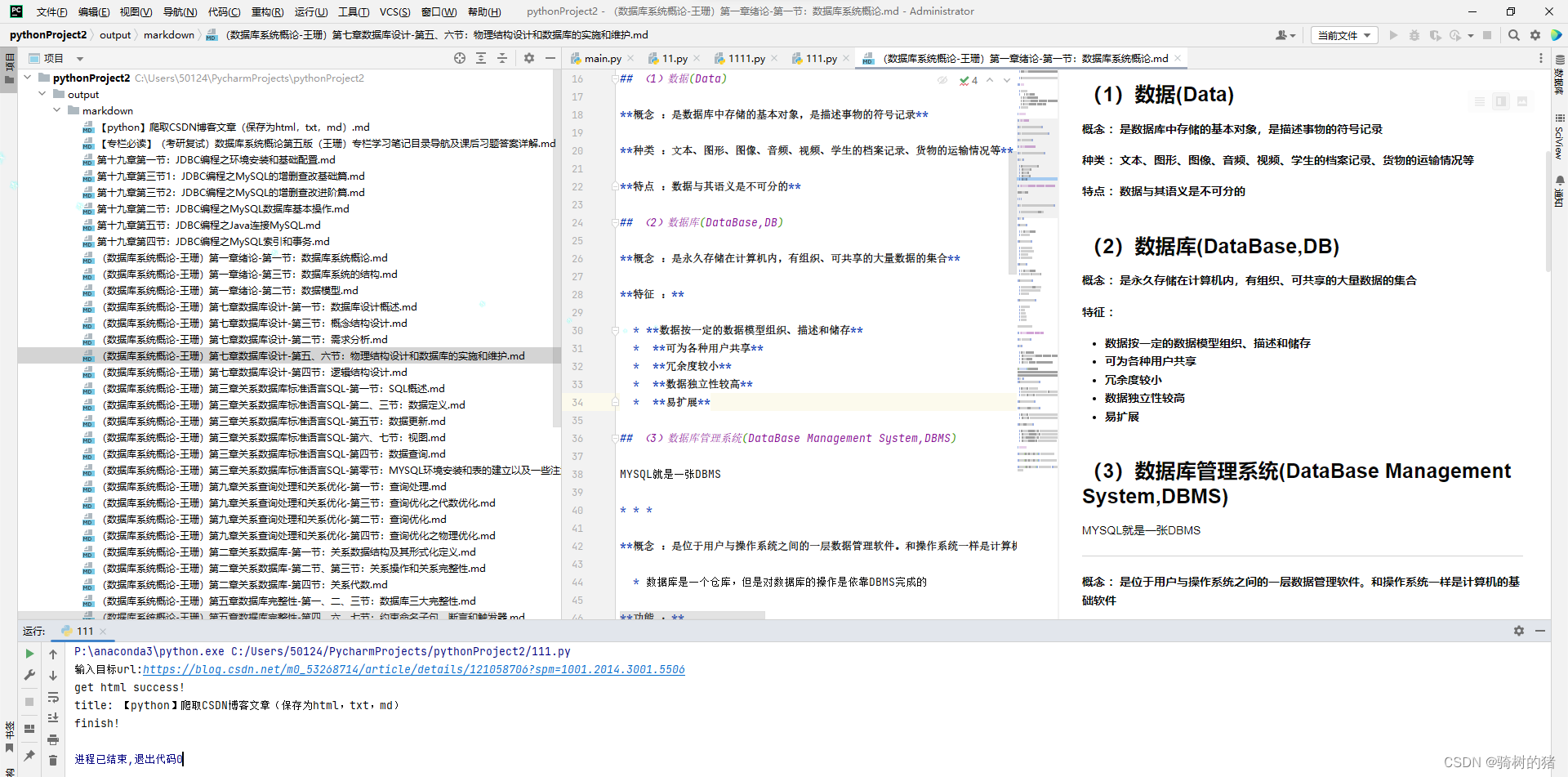The image size is (1568, 777).
Task: Open project panel options gear
Action: (529, 58)
